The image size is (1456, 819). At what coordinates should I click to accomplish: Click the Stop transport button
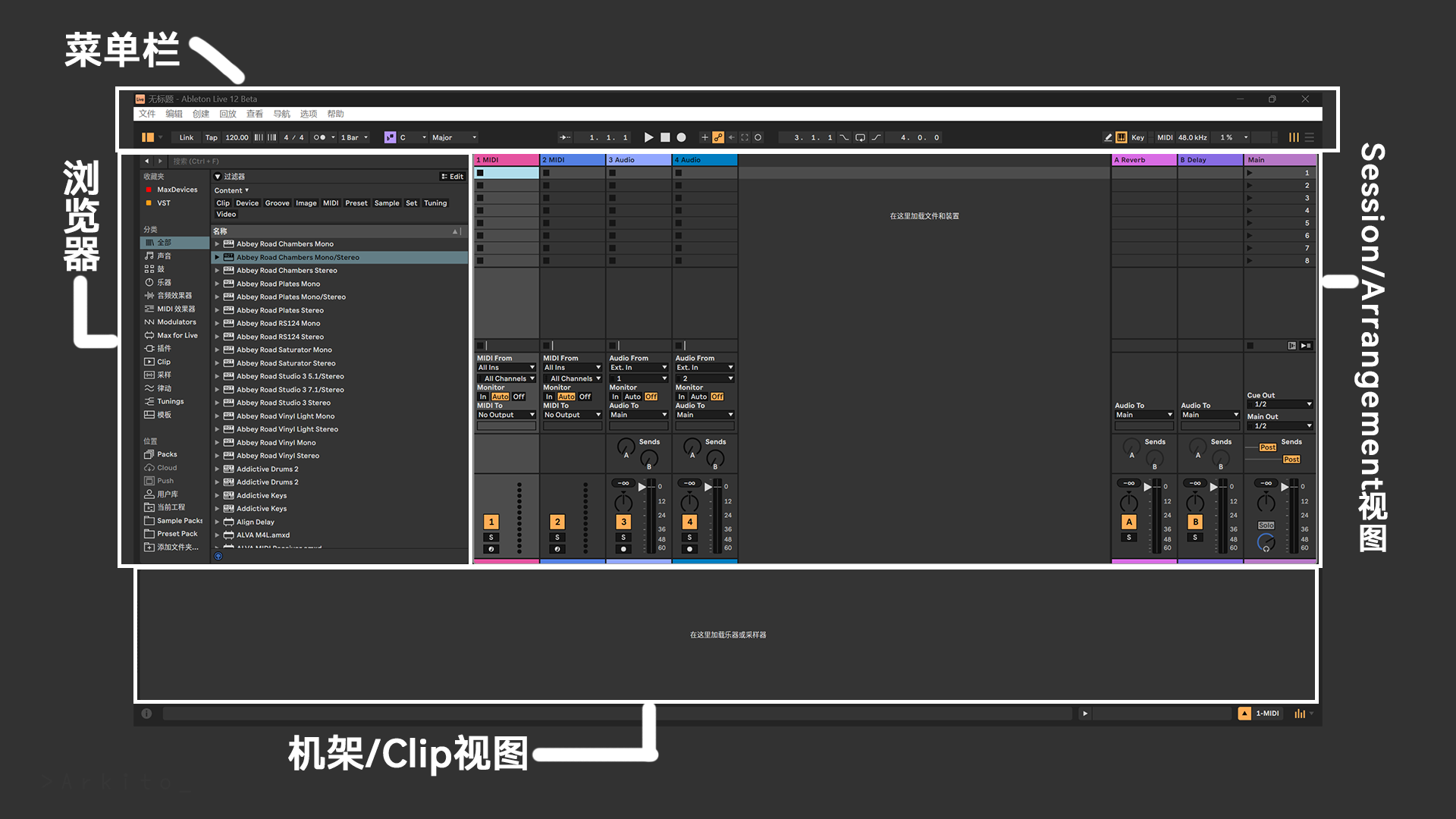click(665, 137)
